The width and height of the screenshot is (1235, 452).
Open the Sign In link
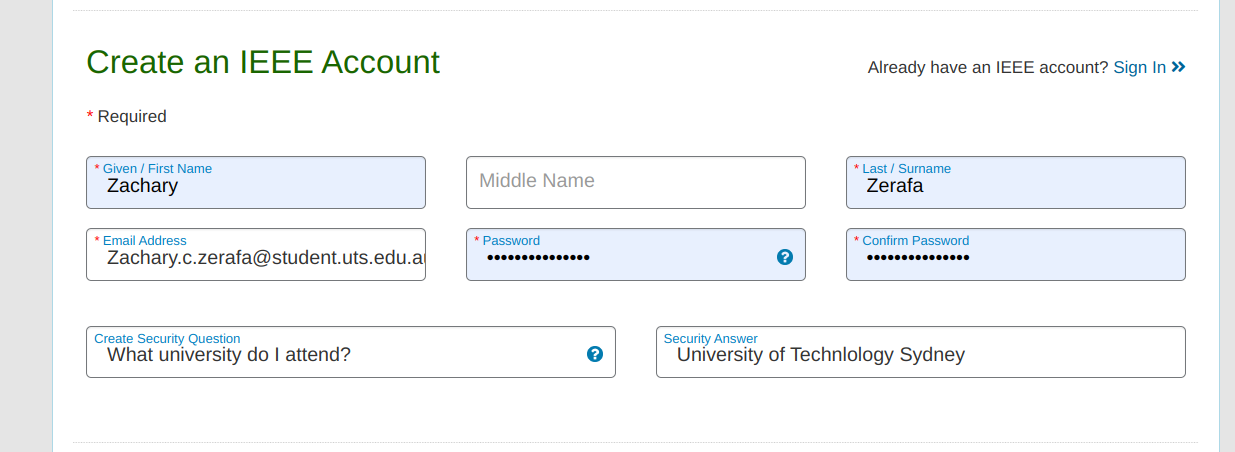pos(1139,67)
